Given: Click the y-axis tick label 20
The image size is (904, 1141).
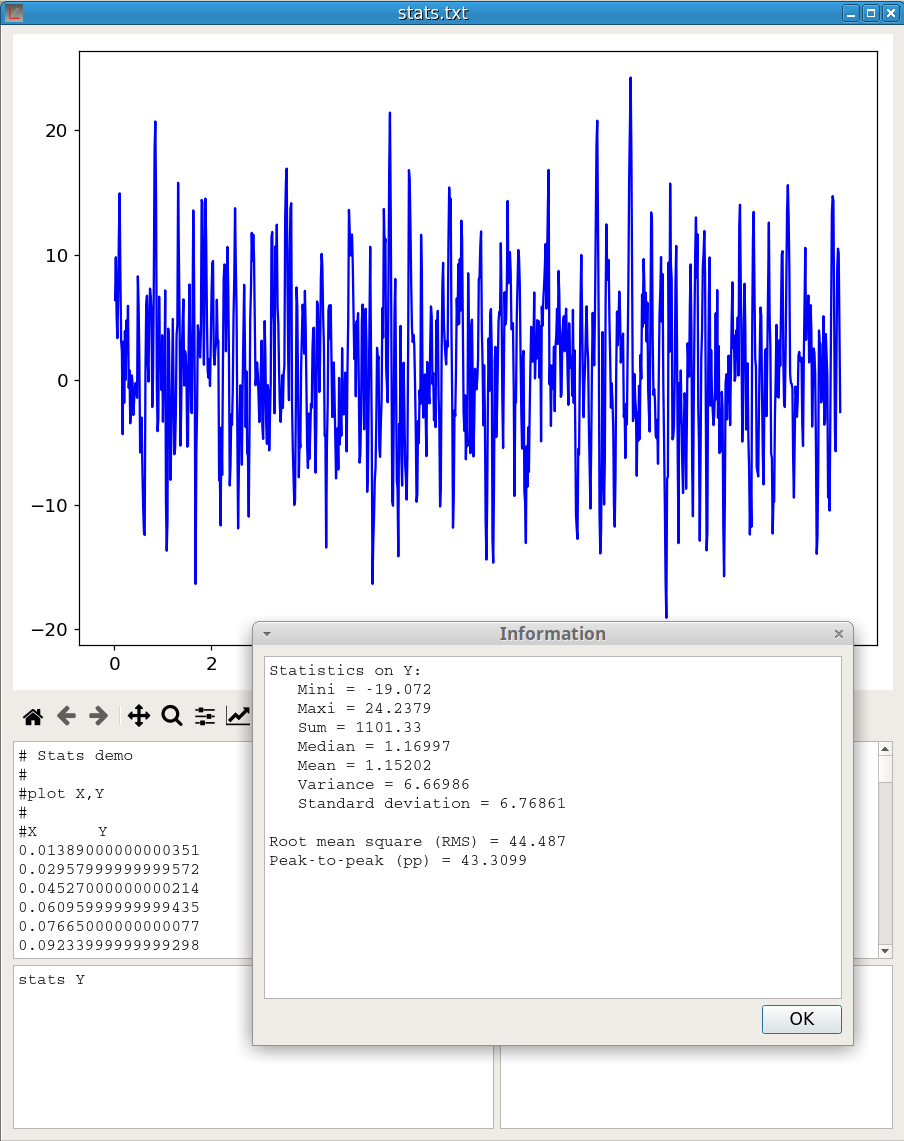Looking at the screenshot, I should coord(56,131).
